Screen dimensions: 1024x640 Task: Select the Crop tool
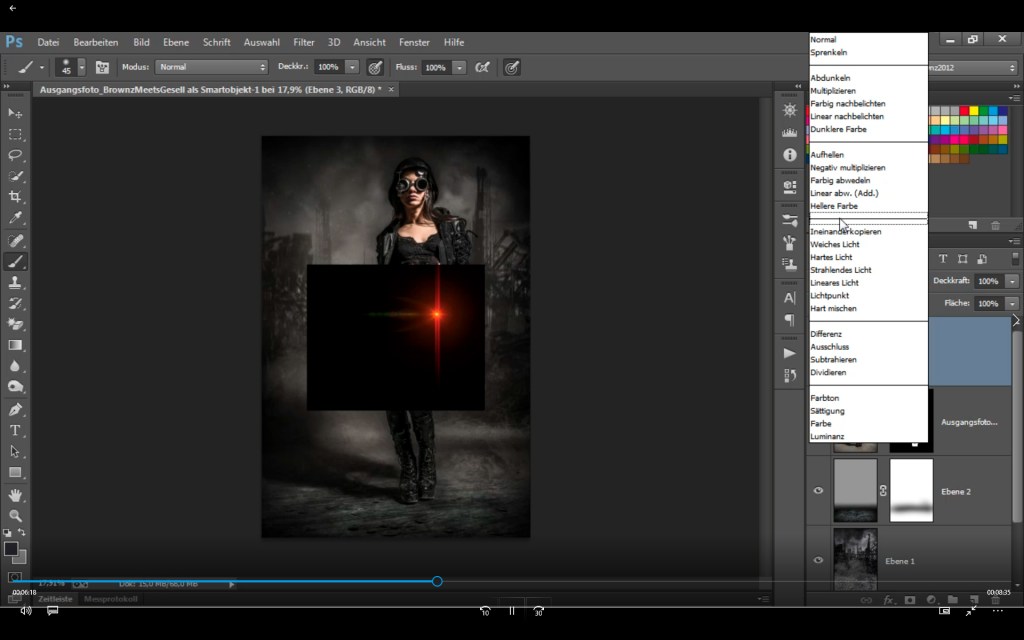pos(16,197)
